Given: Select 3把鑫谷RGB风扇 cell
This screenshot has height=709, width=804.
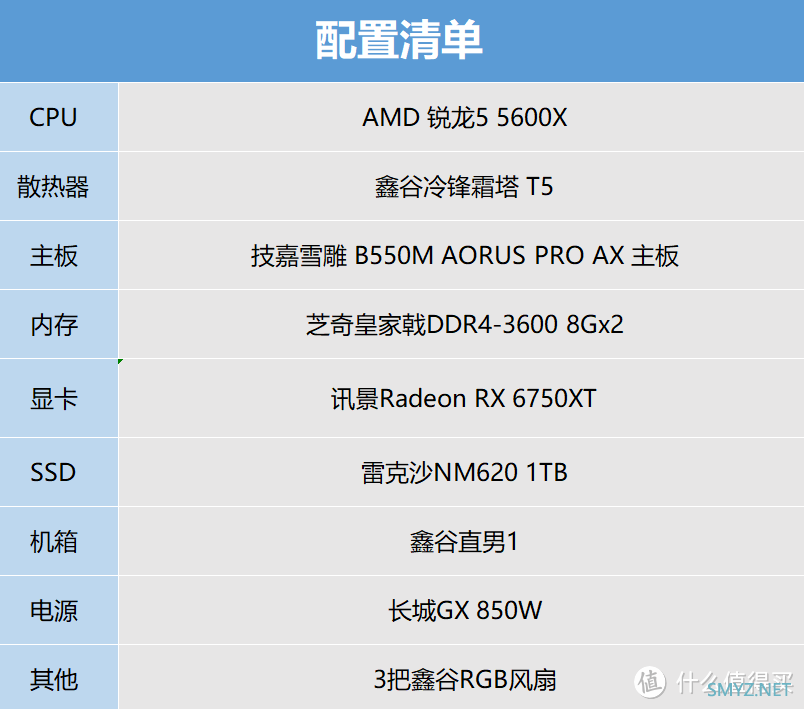Looking at the screenshot, I should point(461,677).
